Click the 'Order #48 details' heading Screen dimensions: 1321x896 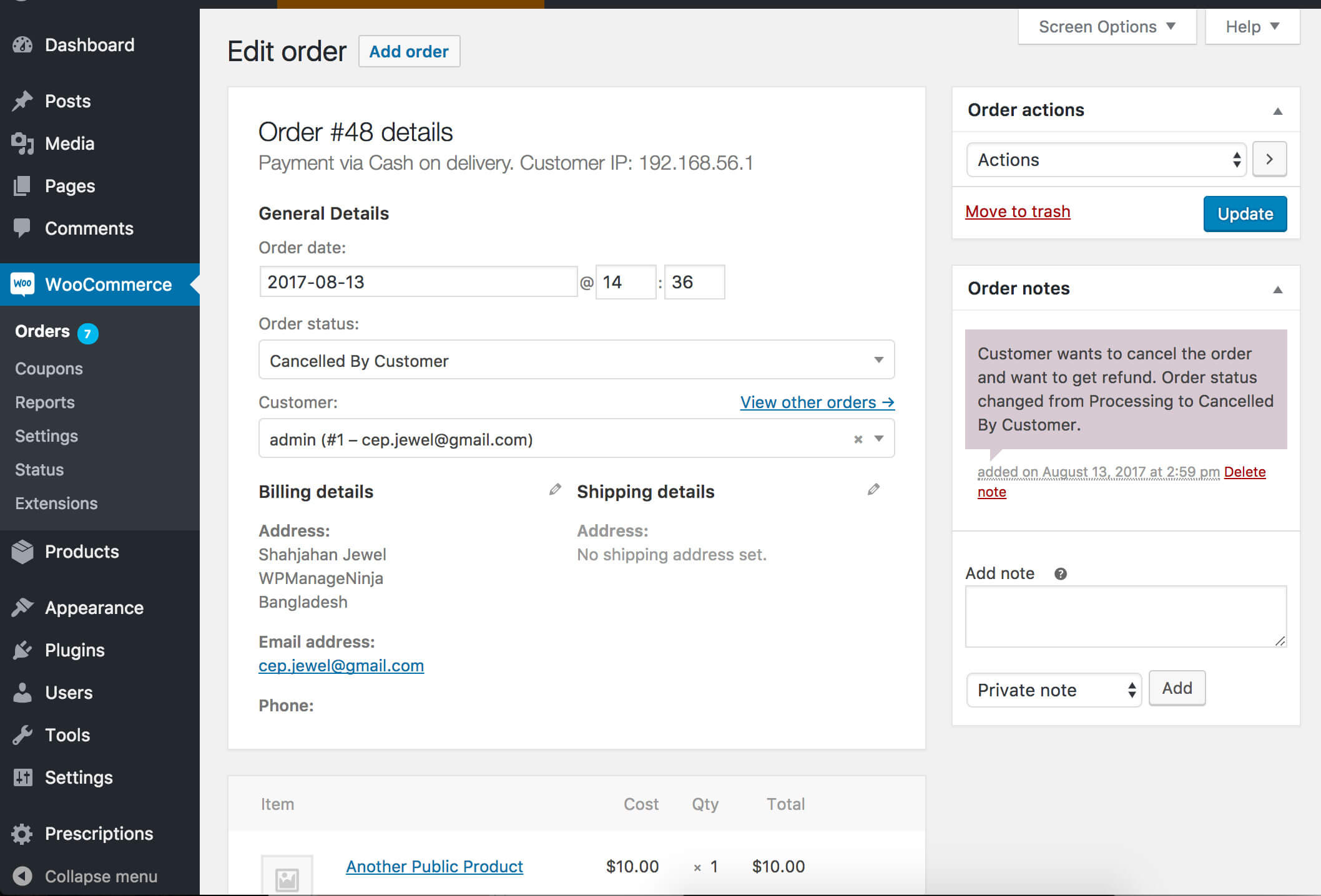click(x=356, y=132)
